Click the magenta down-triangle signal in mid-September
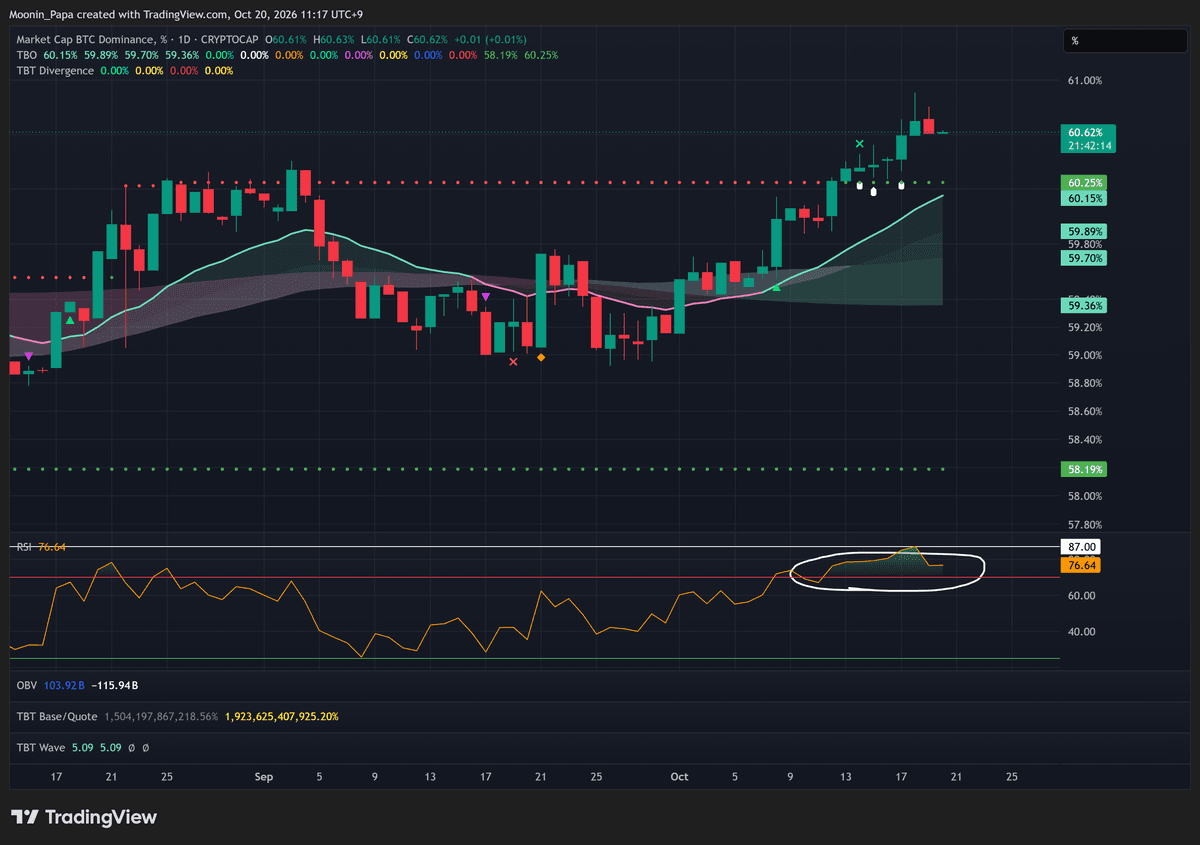This screenshot has width=1200, height=845. pos(486,297)
